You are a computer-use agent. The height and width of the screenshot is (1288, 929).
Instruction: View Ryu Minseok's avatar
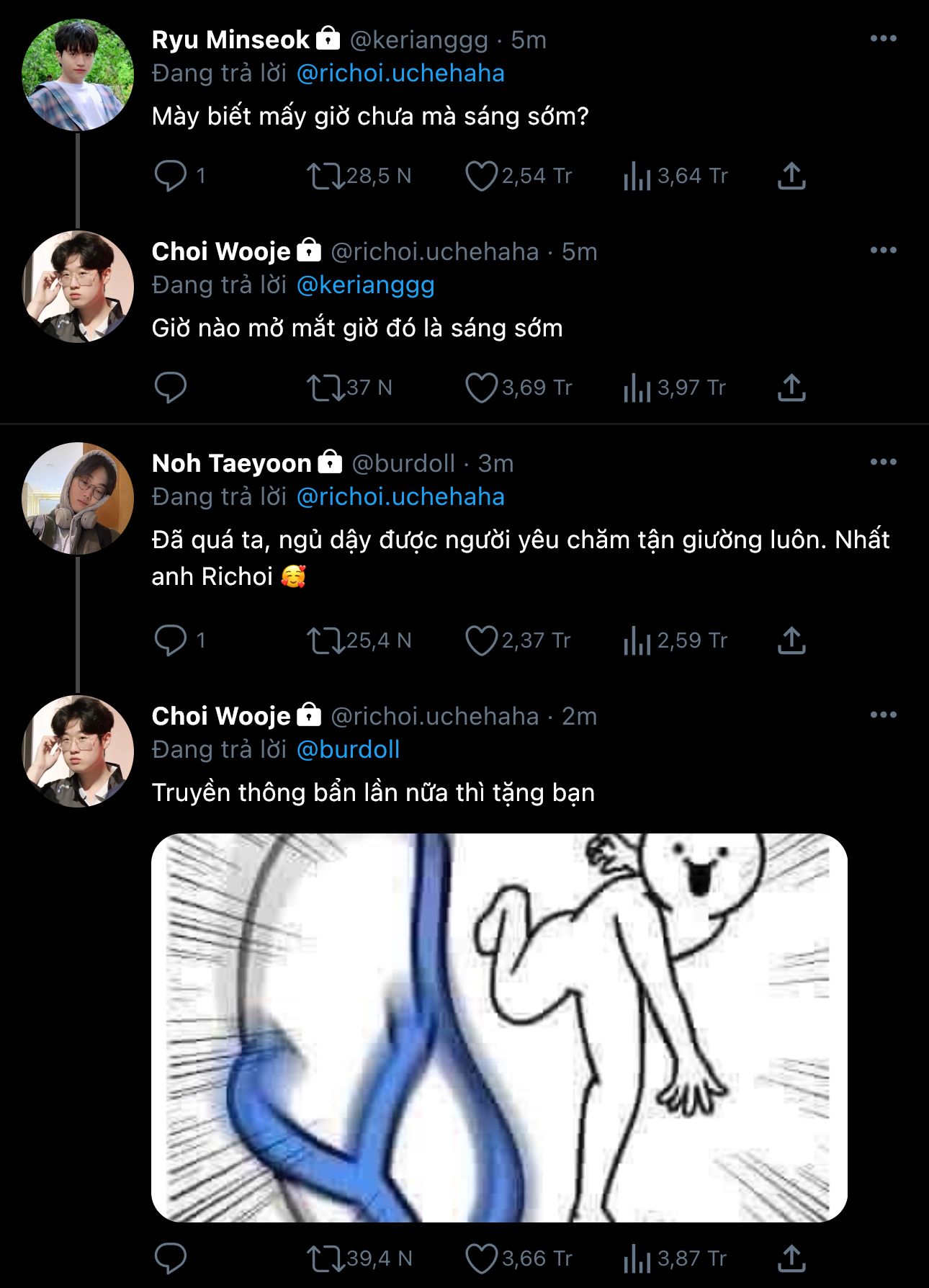[x=78, y=75]
